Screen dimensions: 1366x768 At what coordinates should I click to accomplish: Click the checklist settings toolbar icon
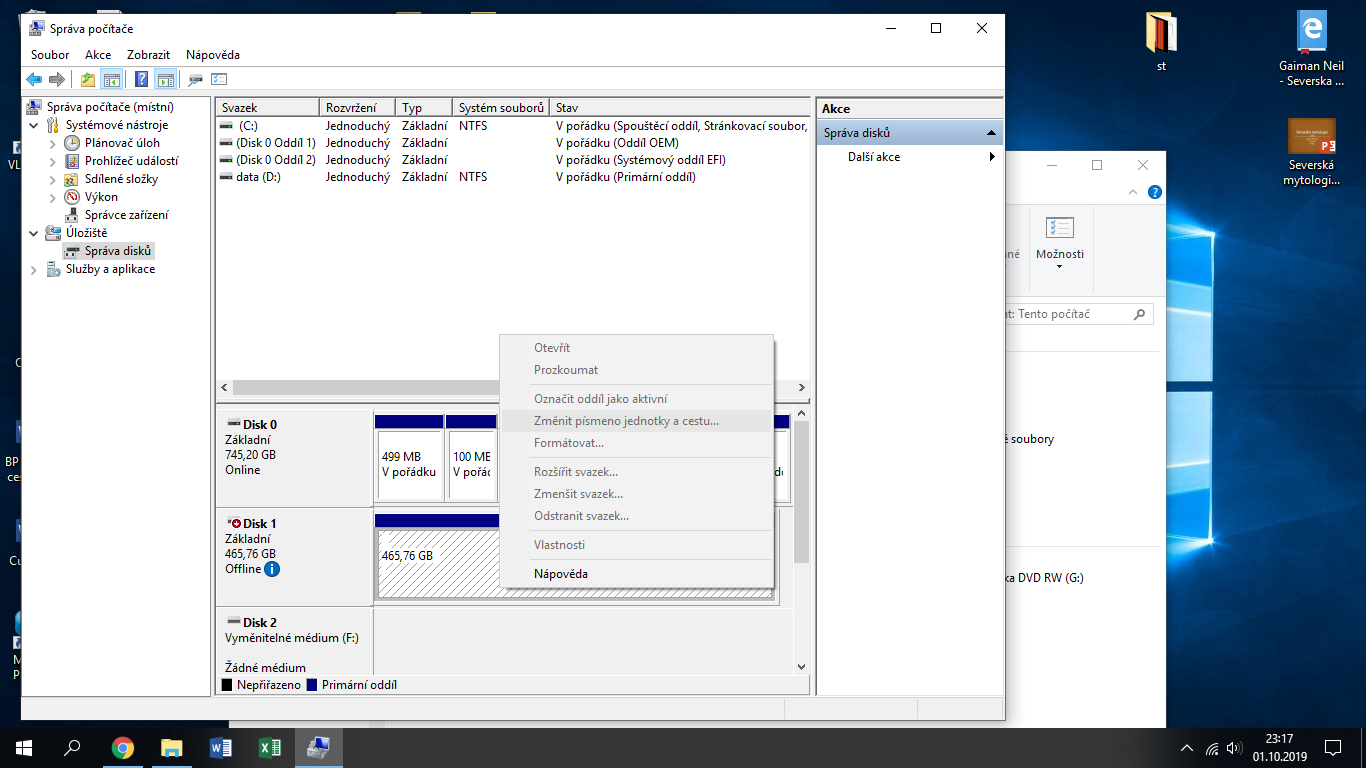(x=219, y=80)
